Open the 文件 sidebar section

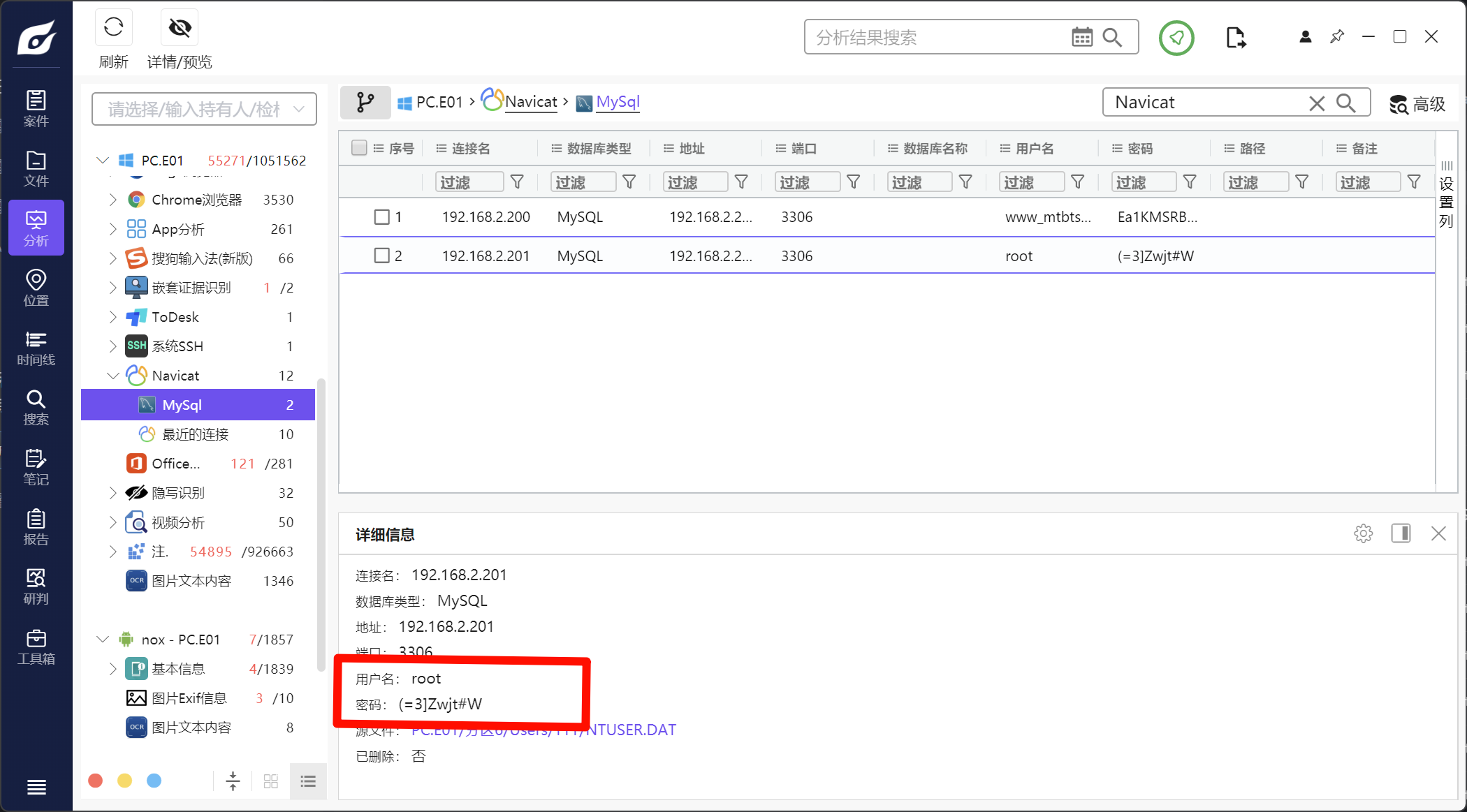[36, 168]
